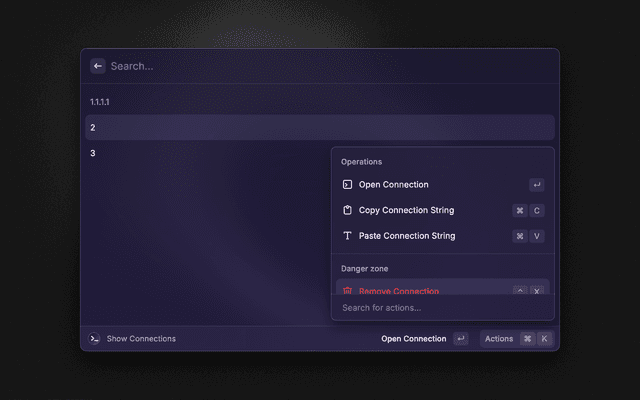This screenshot has width=640, height=400.
Task: Click the red trash icon for Remove Connection
Action: tap(347, 290)
